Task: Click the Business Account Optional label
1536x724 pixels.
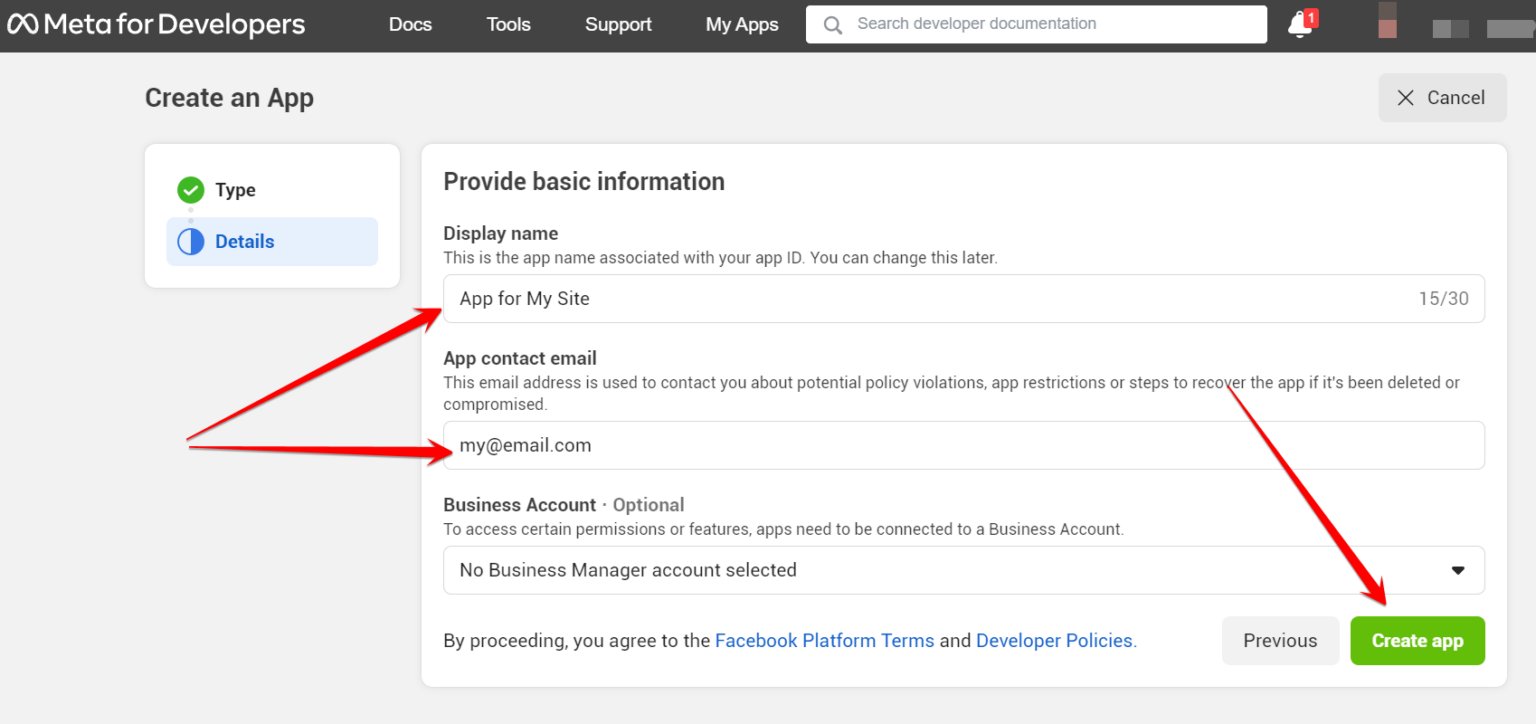Action: [564, 505]
